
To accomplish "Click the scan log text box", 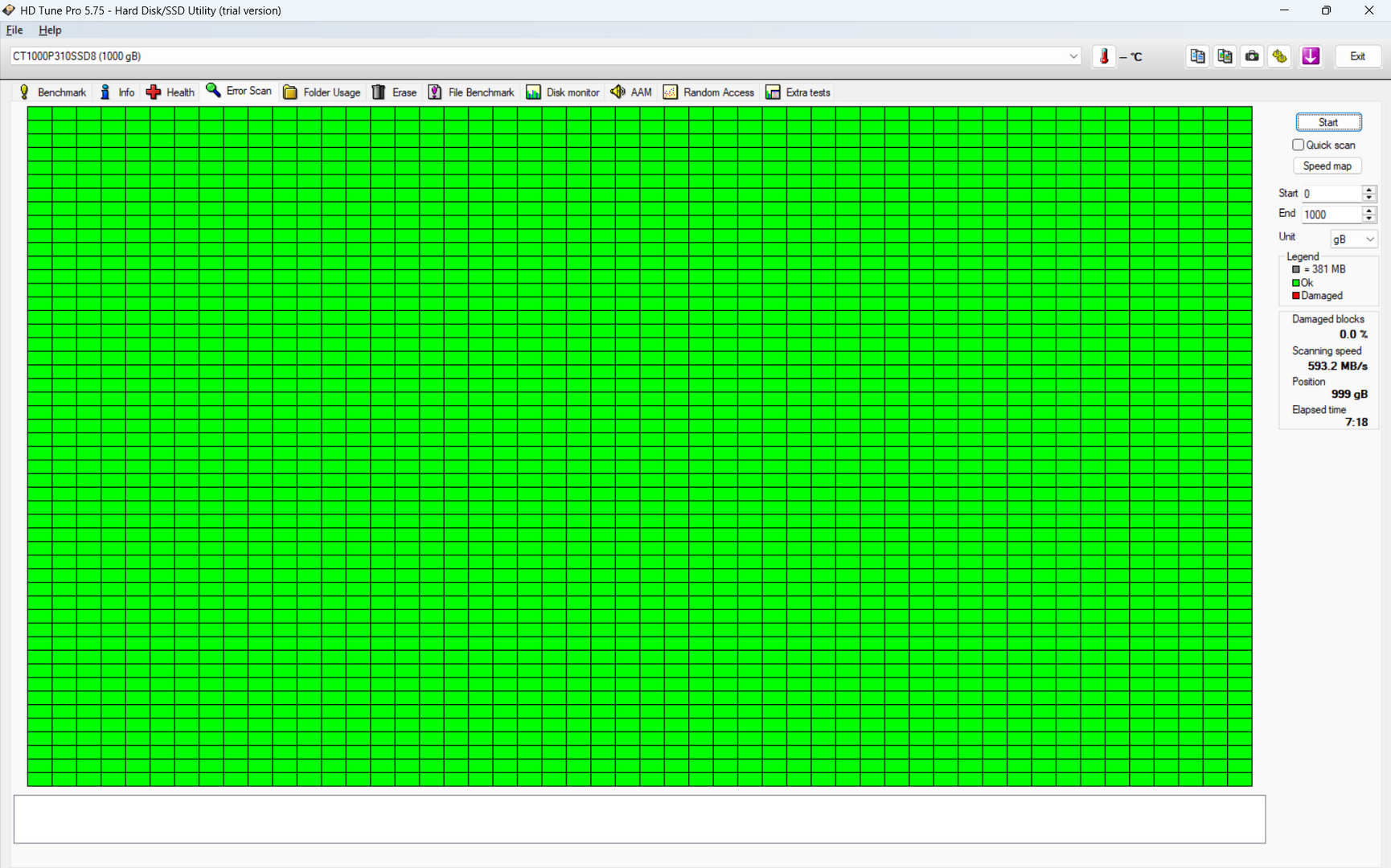I will (639, 819).
